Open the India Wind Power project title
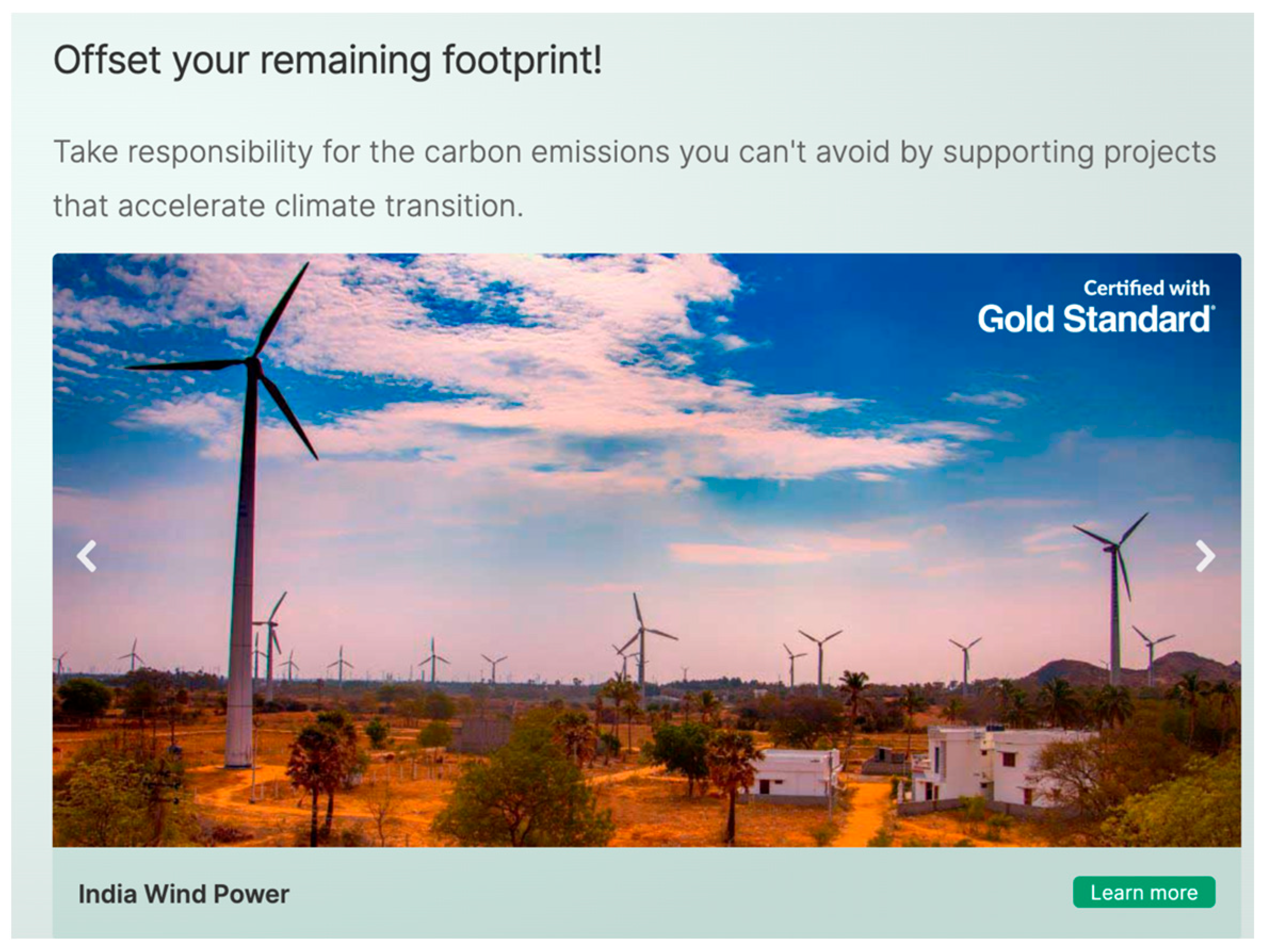The height and width of the screenshot is (952, 1264). point(183,894)
